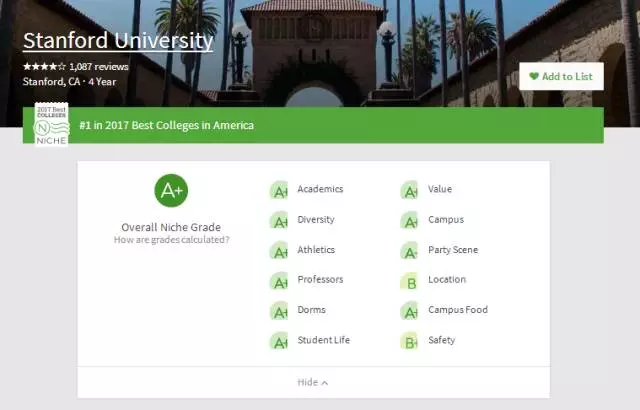Open #1 in 2017 Best Colleges ranking

pyautogui.click(x=166, y=126)
